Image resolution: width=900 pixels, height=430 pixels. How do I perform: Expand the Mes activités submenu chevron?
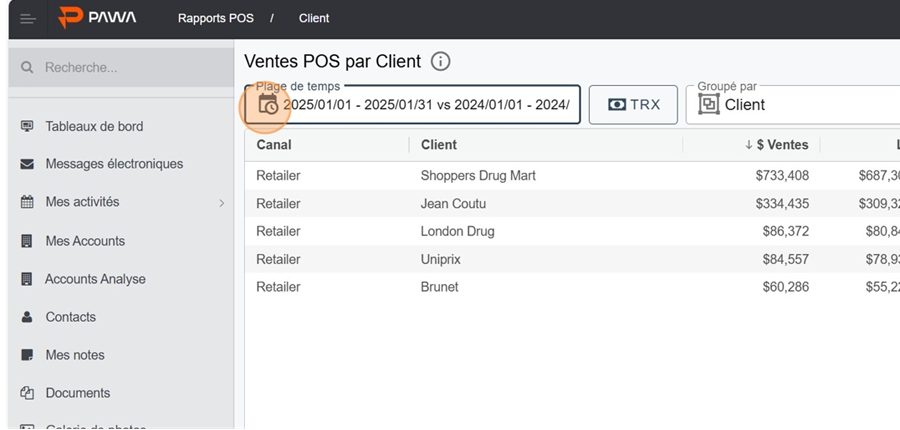(x=222, y=203)
